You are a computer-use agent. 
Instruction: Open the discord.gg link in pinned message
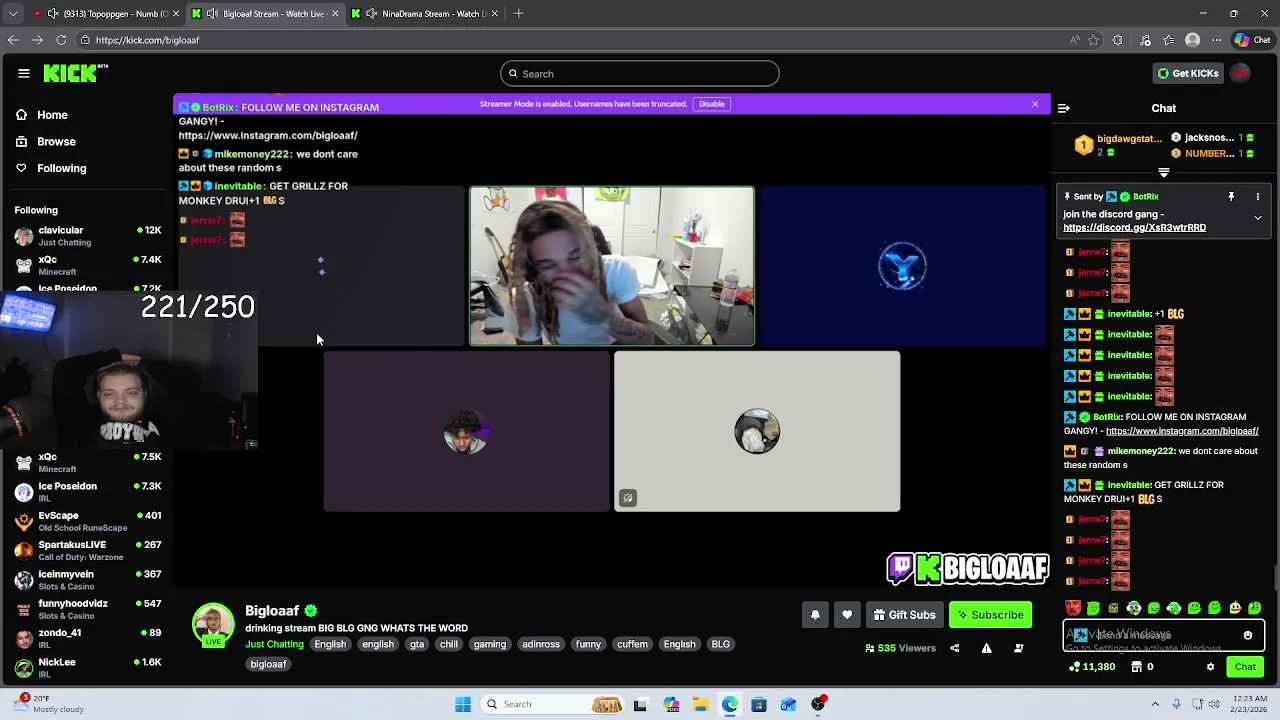[1134, 228]
